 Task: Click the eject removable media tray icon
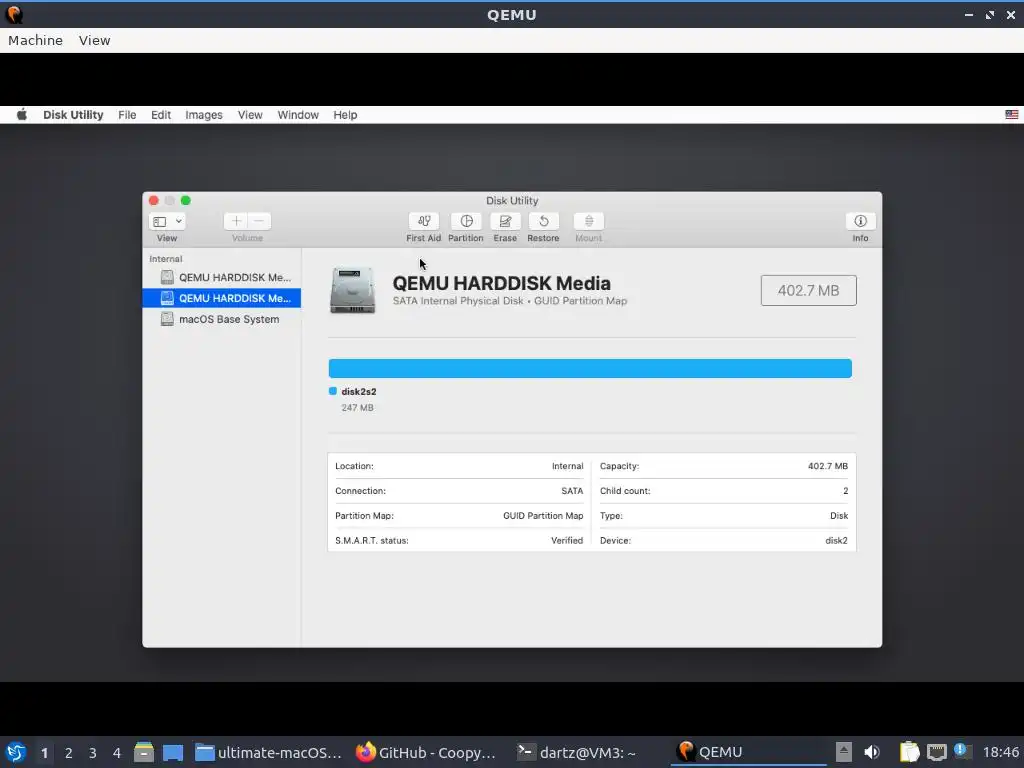point(844,752)
